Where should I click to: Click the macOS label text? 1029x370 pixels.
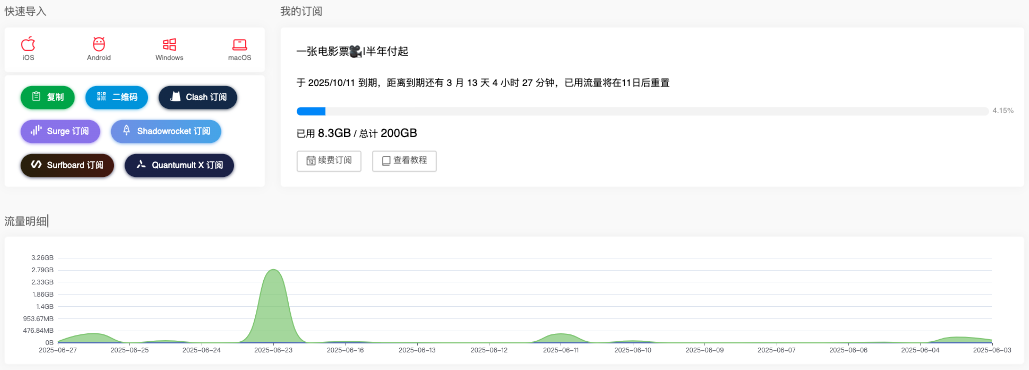coord(240,58)
